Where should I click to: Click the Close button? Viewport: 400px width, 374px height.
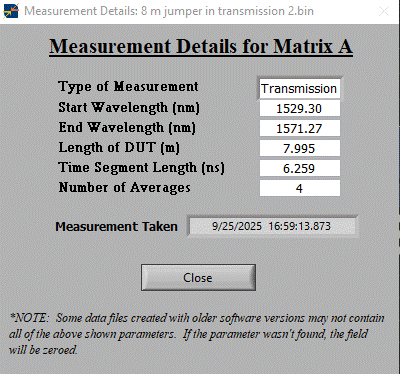pos(198,277)
